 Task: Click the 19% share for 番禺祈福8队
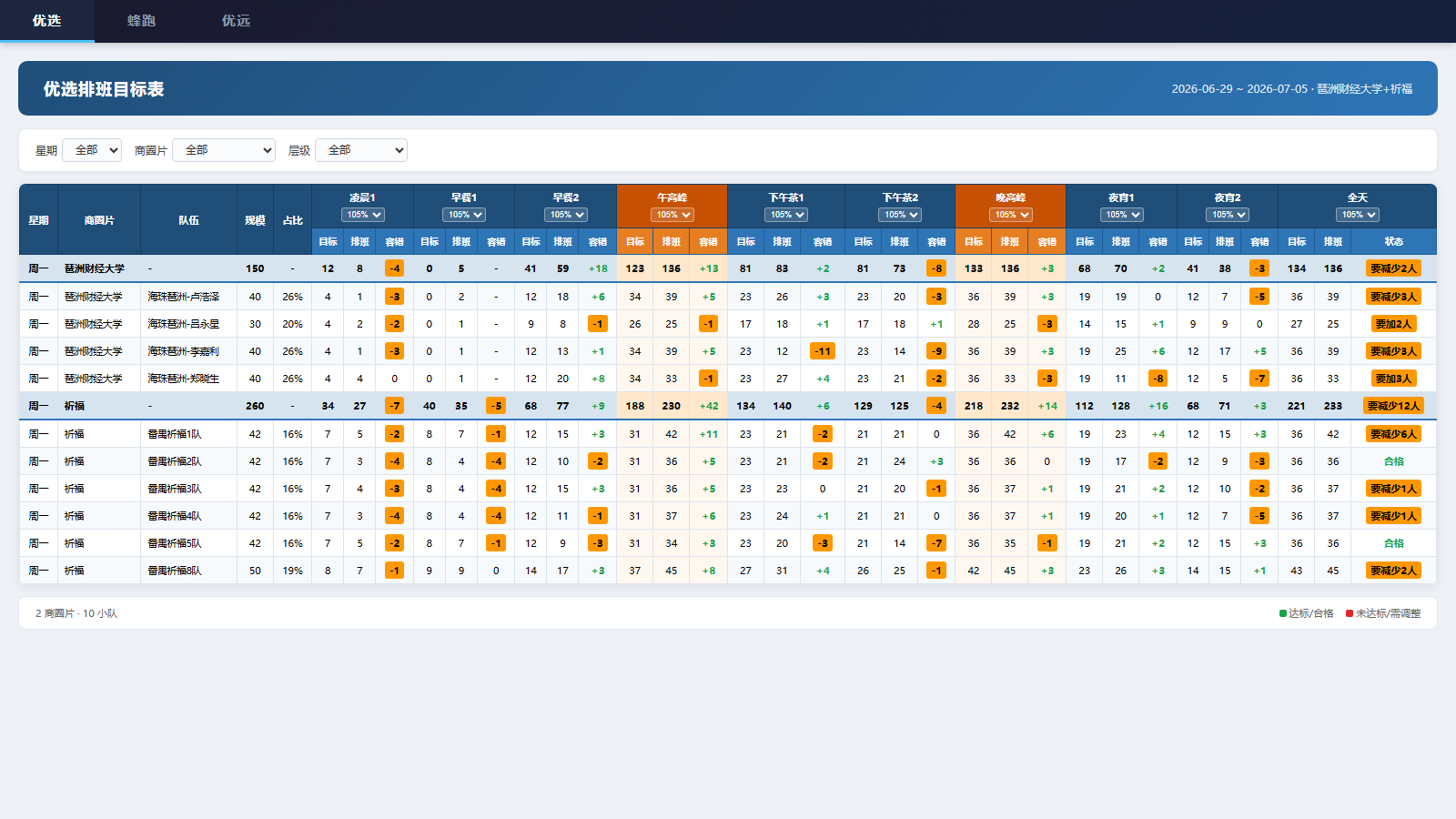click(x=292, y=571)
